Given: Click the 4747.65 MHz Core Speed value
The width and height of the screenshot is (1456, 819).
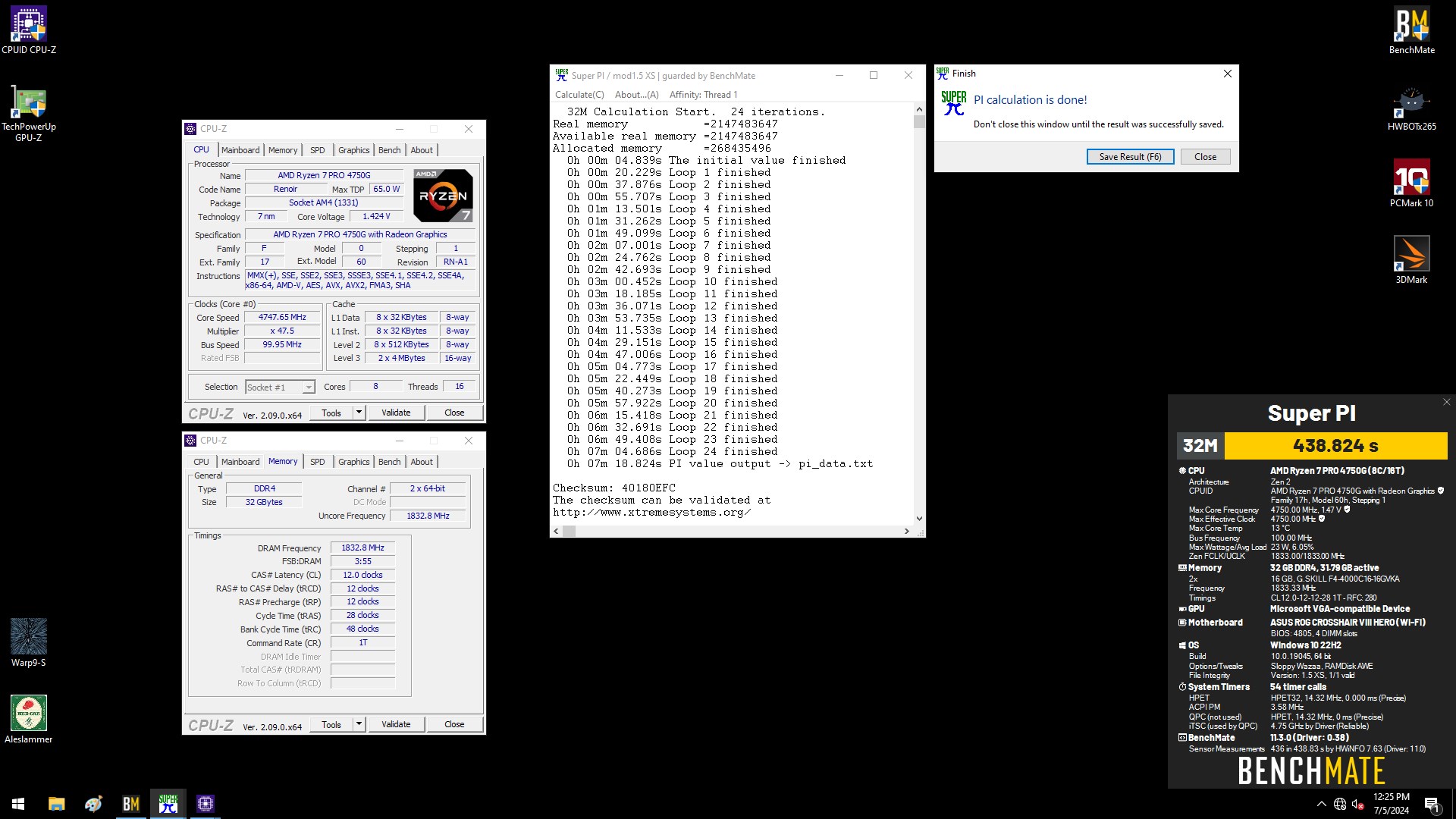Looking at the screenshot, I should click(282, 318).
